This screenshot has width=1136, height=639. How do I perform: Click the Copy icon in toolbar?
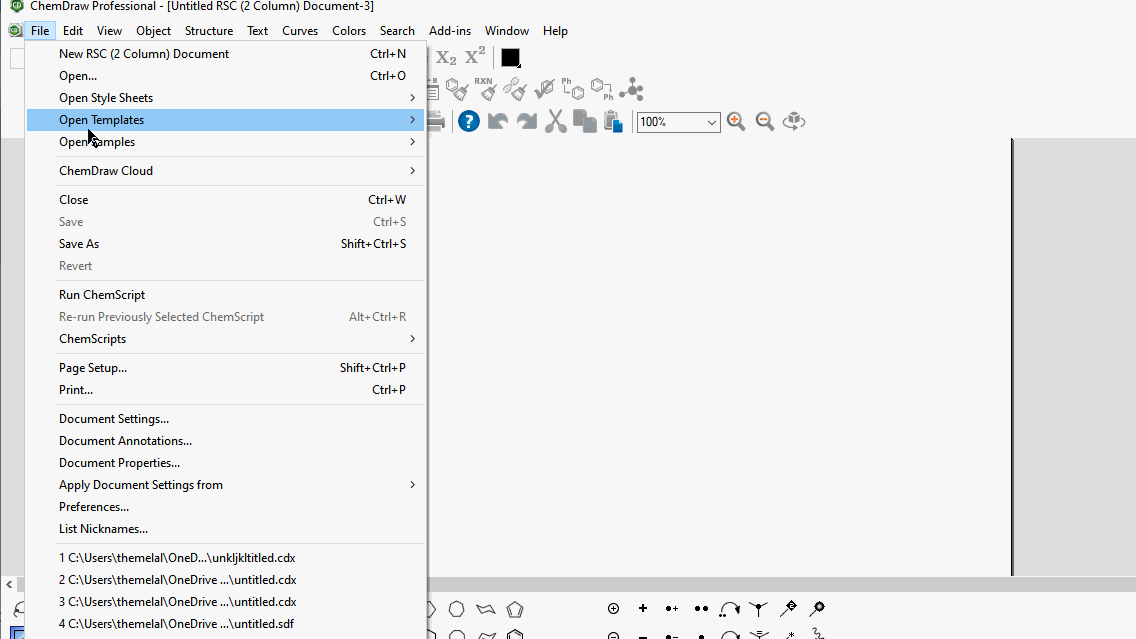click(x=585, y=121)
